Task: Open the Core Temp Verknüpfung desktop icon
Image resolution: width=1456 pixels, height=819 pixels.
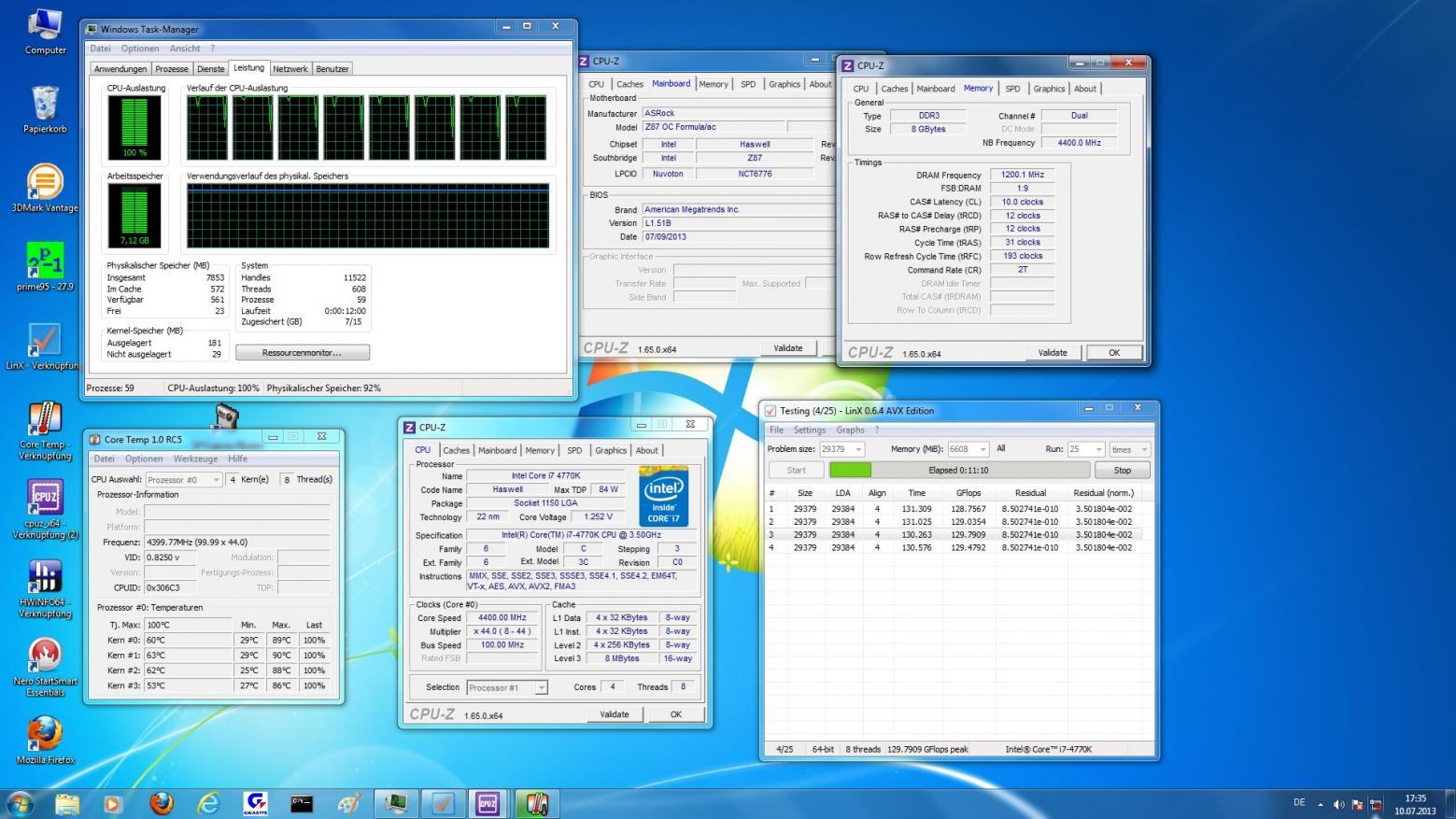Action: click(45, 431)
